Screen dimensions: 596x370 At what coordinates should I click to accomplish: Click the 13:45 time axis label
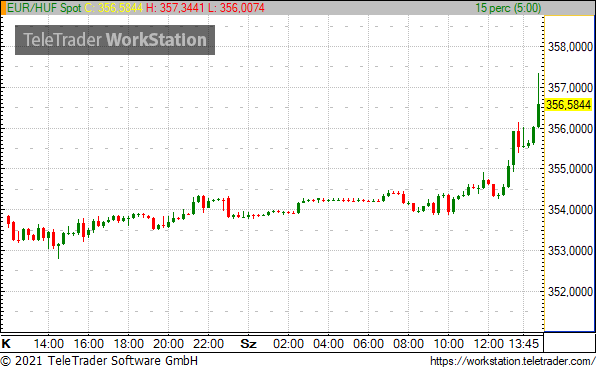pyautogui.click(x=524, y=344)
